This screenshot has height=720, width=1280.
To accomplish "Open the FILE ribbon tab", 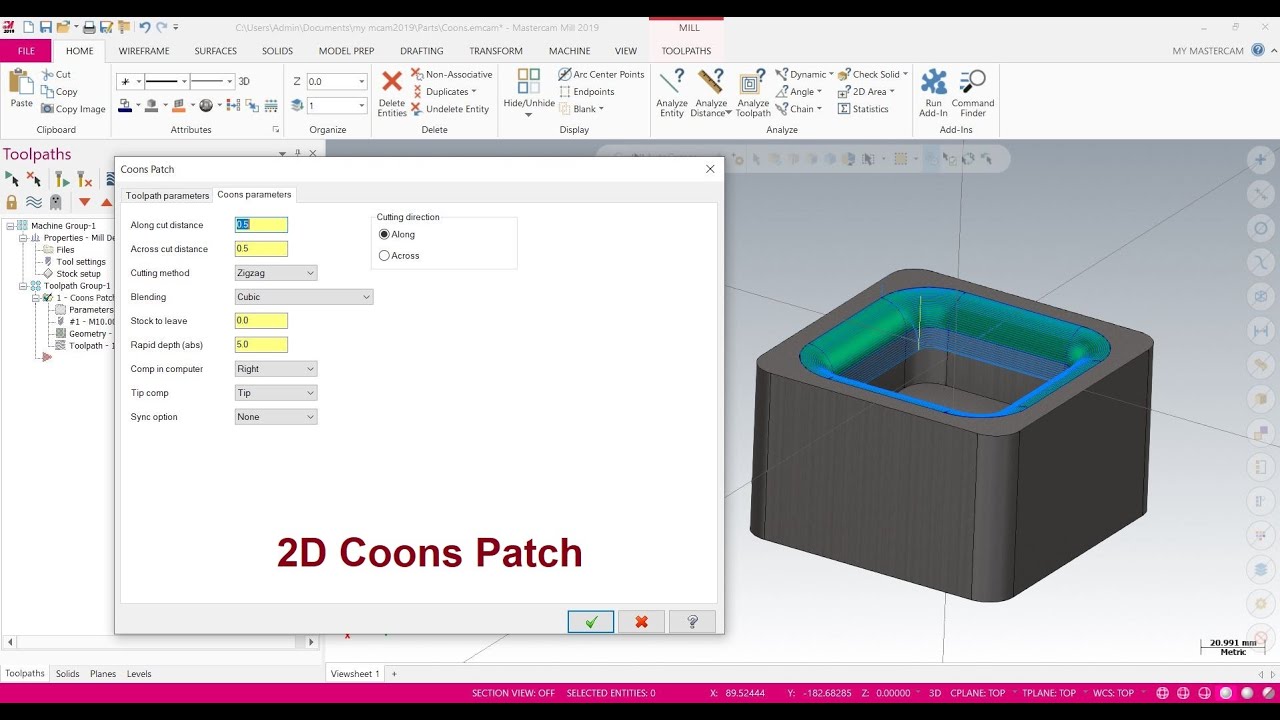I will click(x=26, y=51).
